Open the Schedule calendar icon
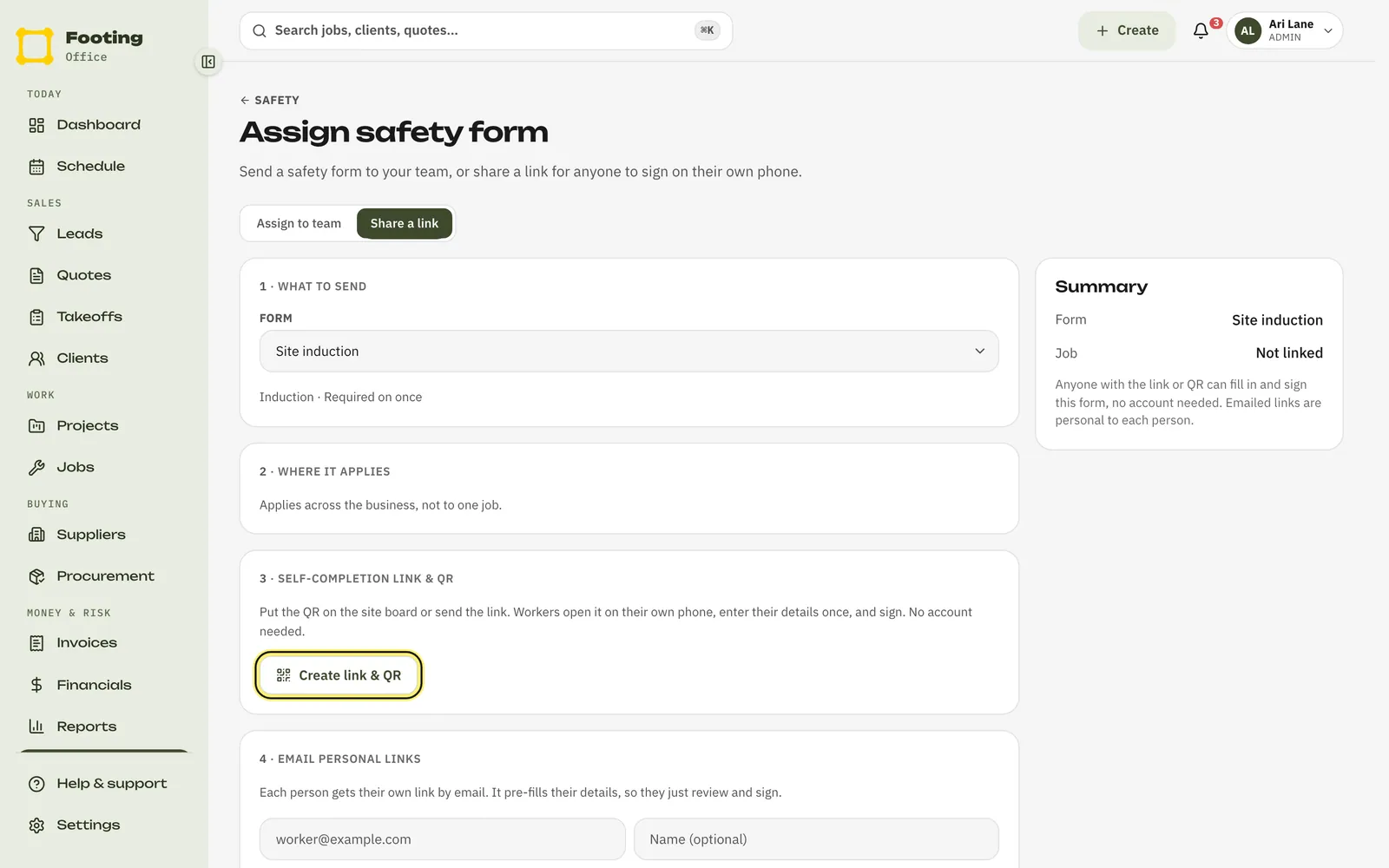1389x868 pixels. pos(36,167)
